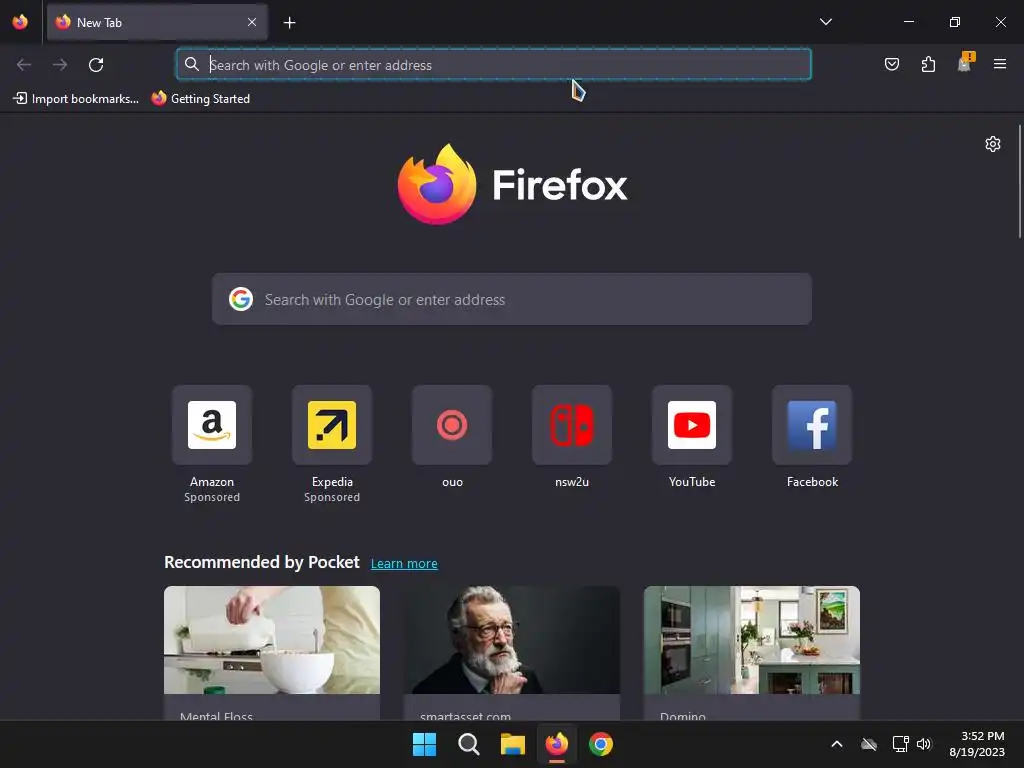Click the Firefox View icon in tab strip
1024x768 pixels.
pyautogui.click(x=20, y=22)
